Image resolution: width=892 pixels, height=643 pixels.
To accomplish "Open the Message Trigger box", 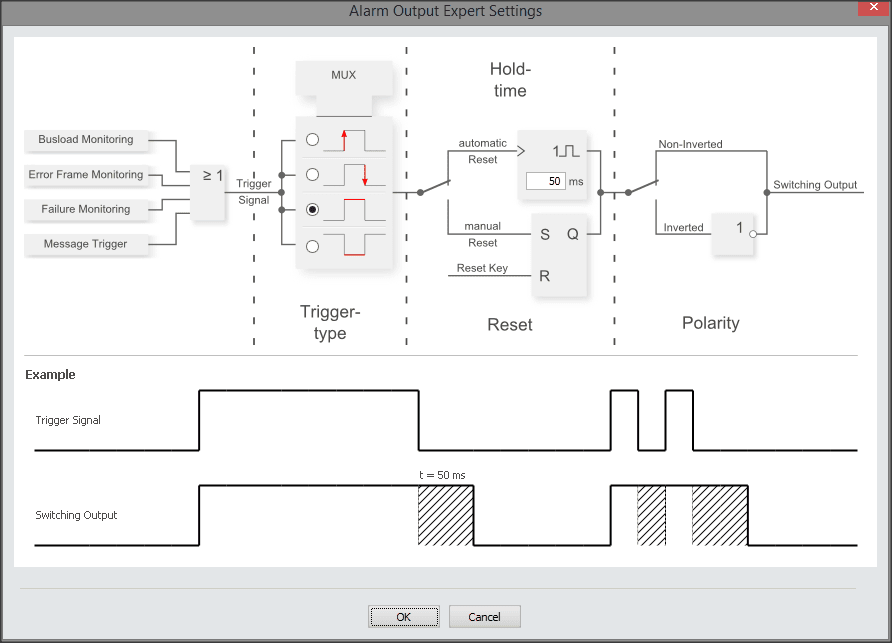I will (86, 244).
